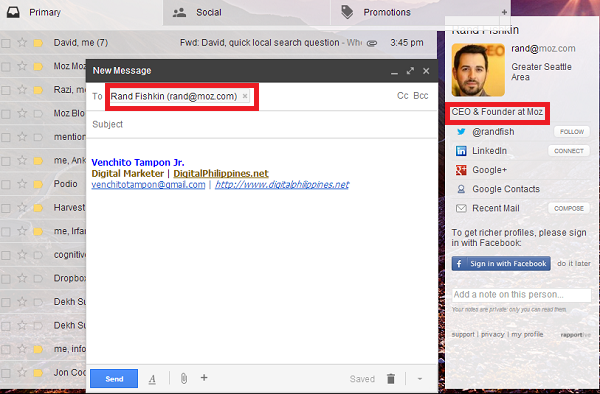Select checkbox for David, me (7) email

(x=6, y=43)
